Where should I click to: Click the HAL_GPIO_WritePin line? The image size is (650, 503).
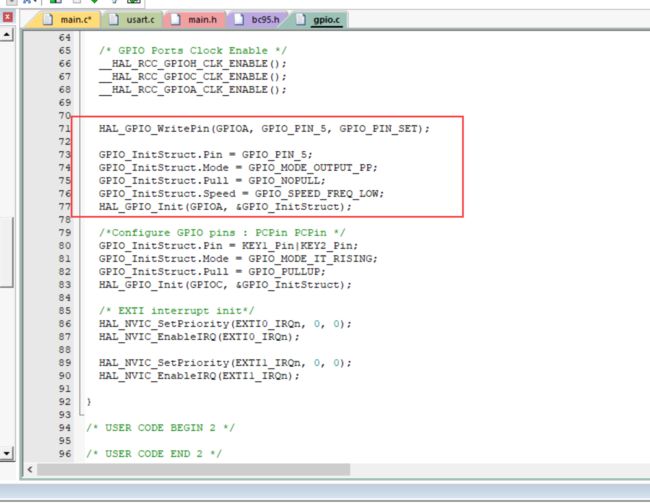264,129
